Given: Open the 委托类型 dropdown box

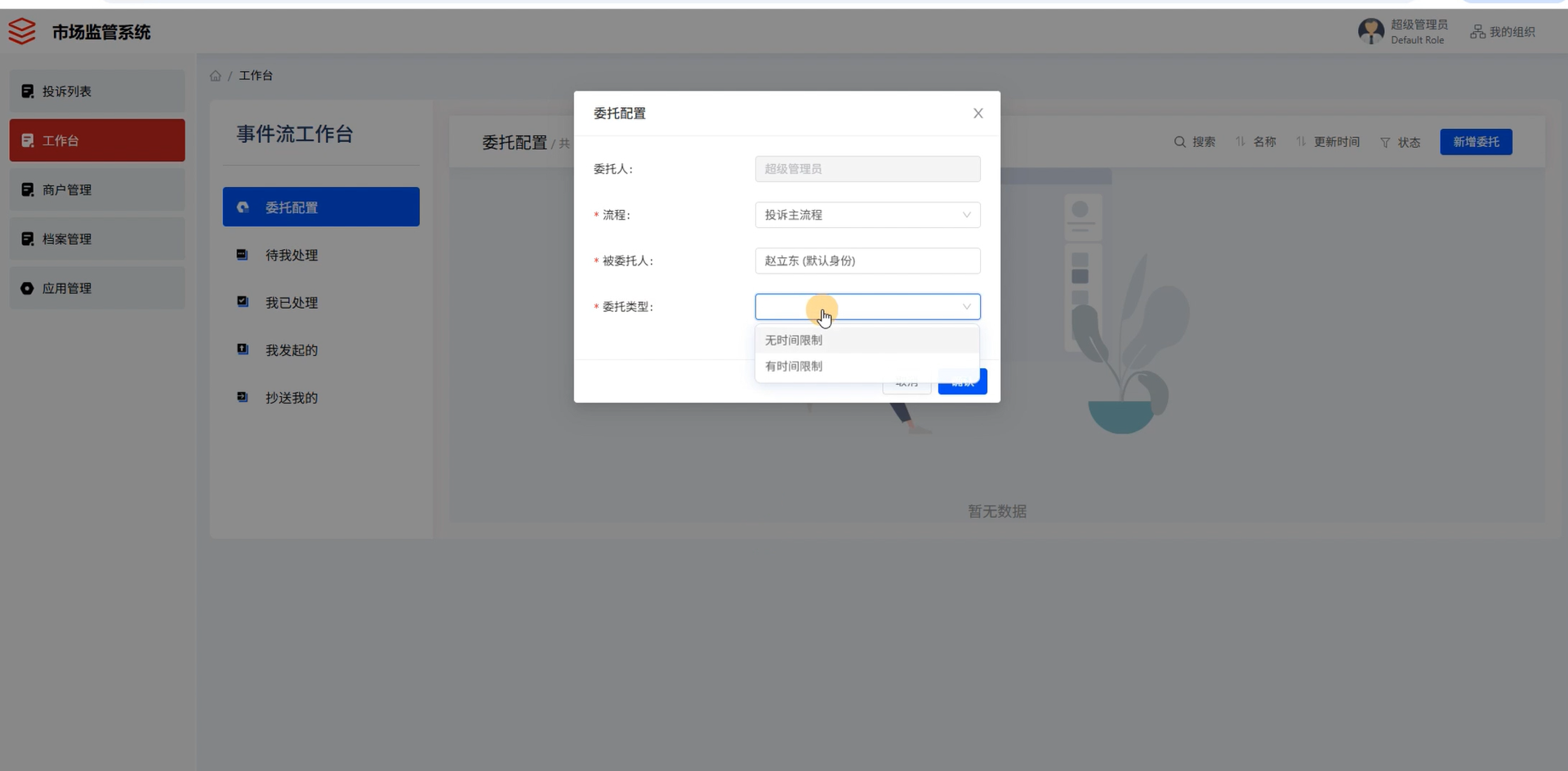Looking at the screenshot, I should (x=867, y=307).
